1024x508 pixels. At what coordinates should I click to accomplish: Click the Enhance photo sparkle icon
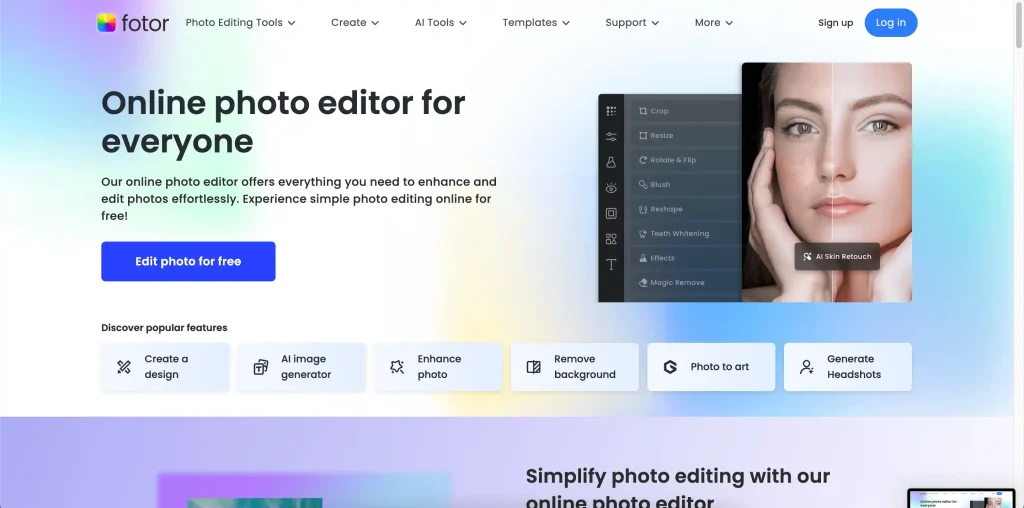(397, 367)
